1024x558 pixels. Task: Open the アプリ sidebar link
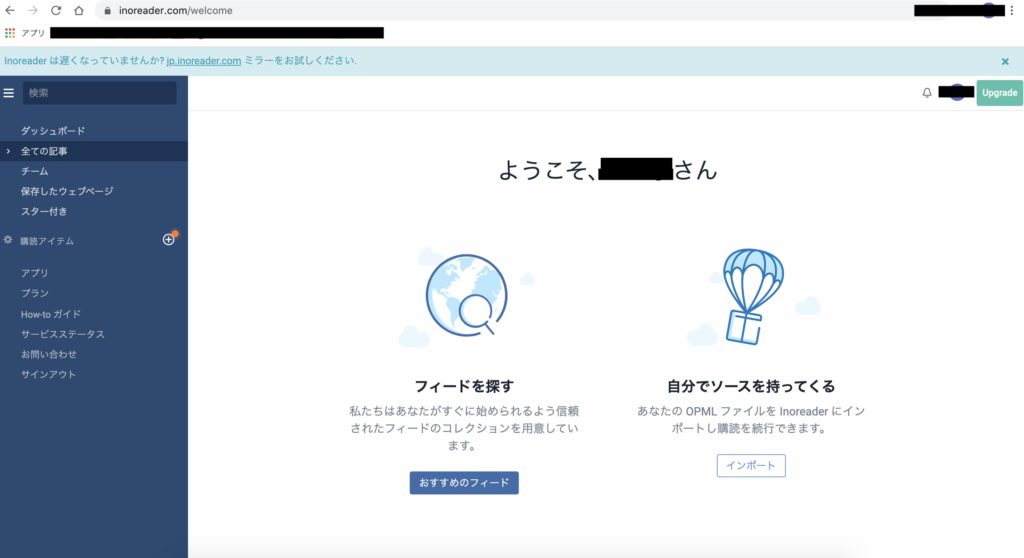point(34,273)
